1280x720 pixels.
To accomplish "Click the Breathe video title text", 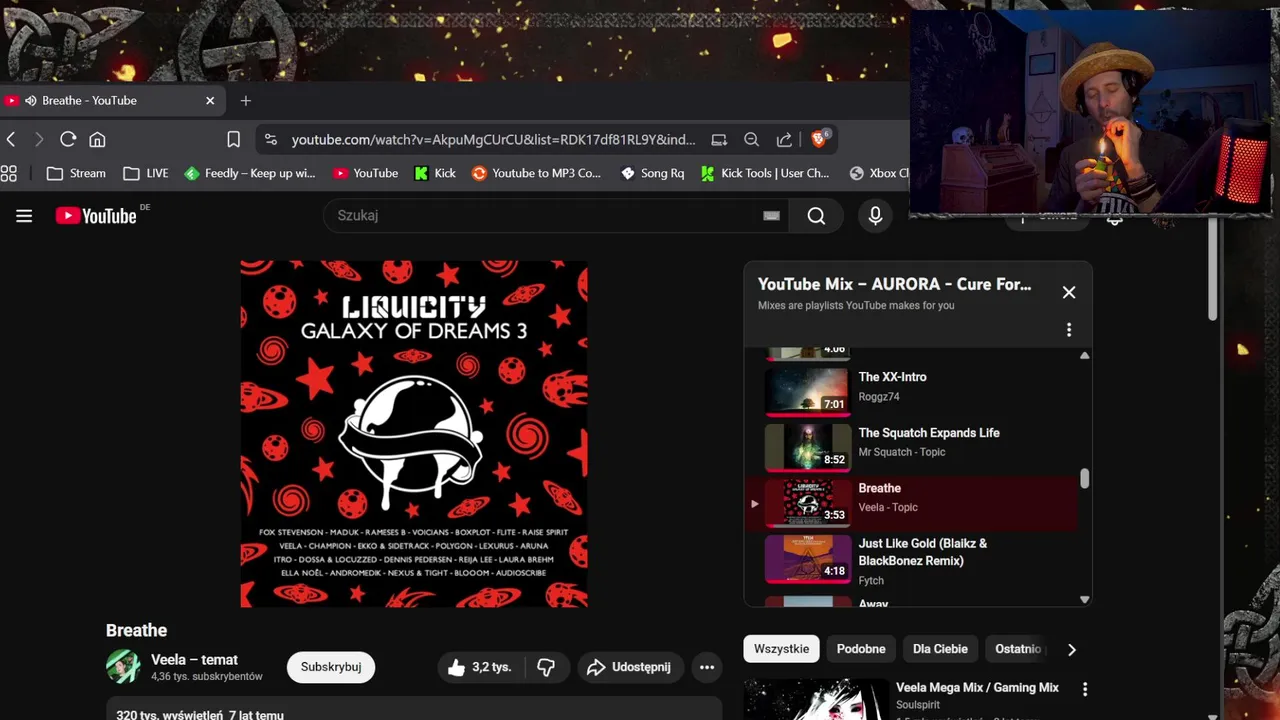I will point(136,630).
